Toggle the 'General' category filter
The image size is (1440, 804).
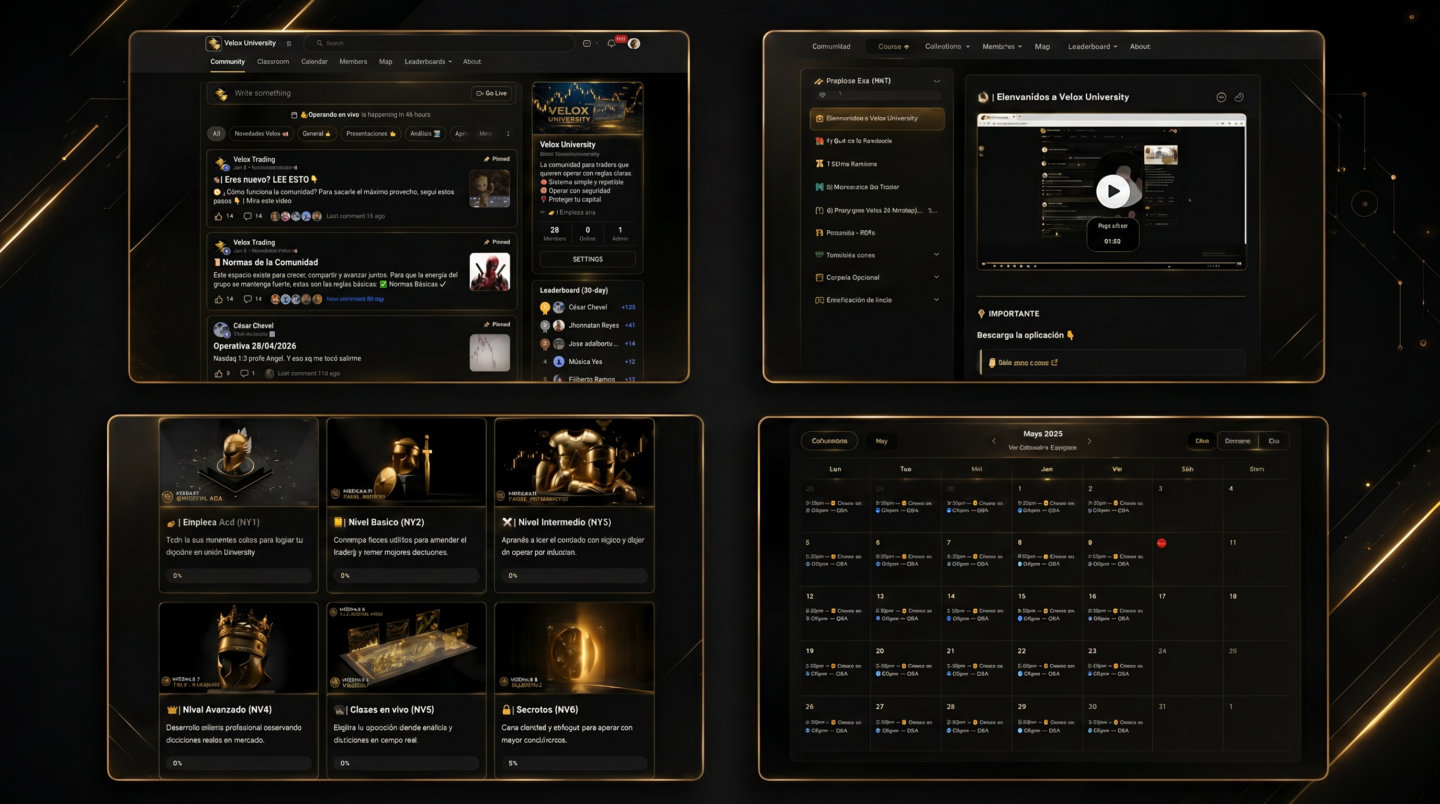tap(316, 133)
